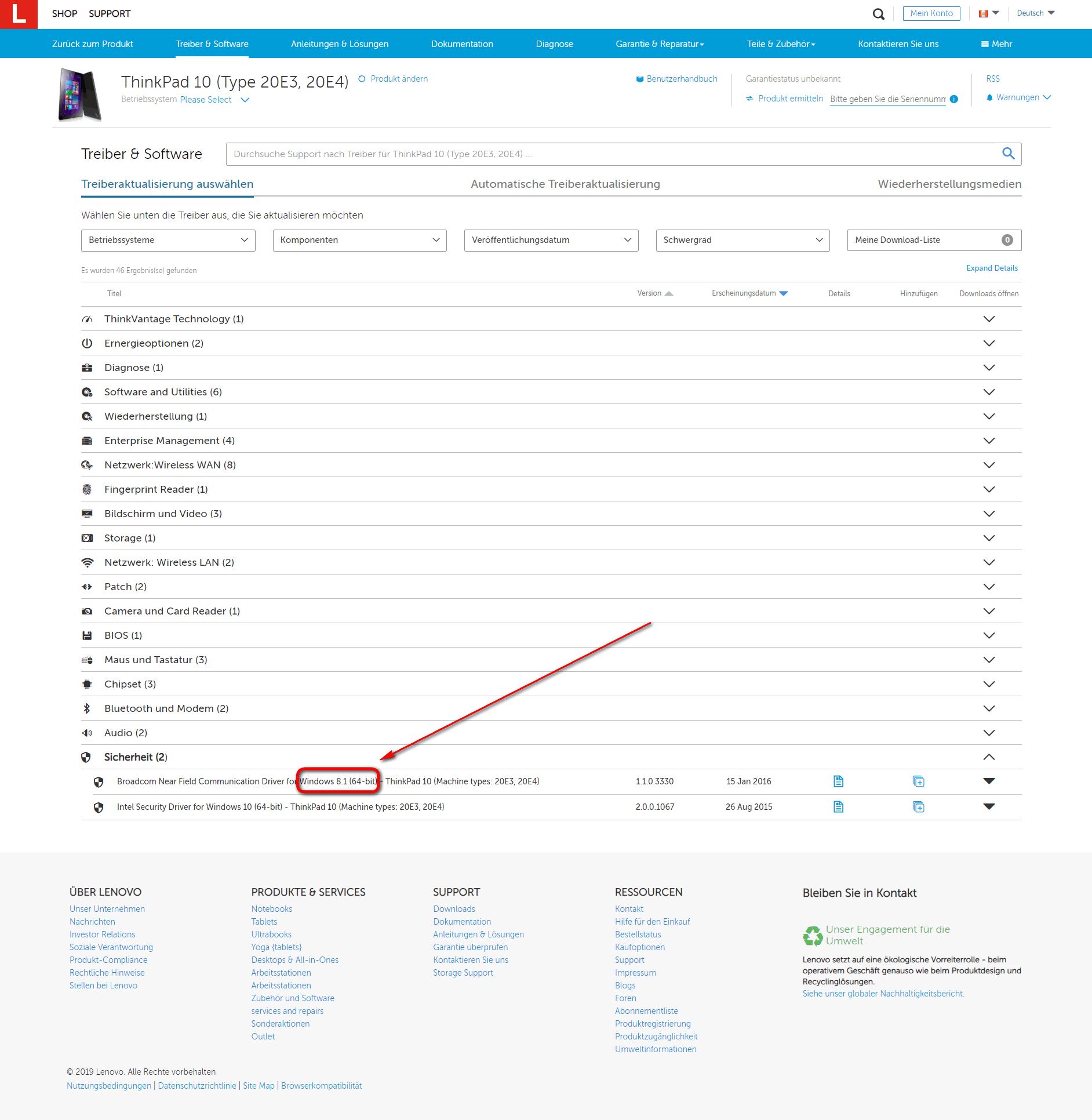
Task: Click the Netzwerk Wireless LAN wifi icon
Action: 87,562
